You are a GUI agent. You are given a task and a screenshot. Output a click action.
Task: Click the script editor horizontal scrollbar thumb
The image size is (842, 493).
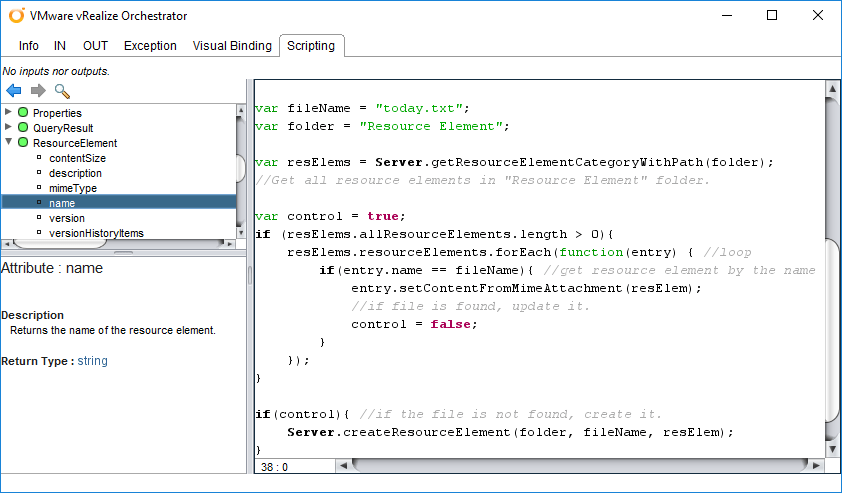(x=579, y=466)
